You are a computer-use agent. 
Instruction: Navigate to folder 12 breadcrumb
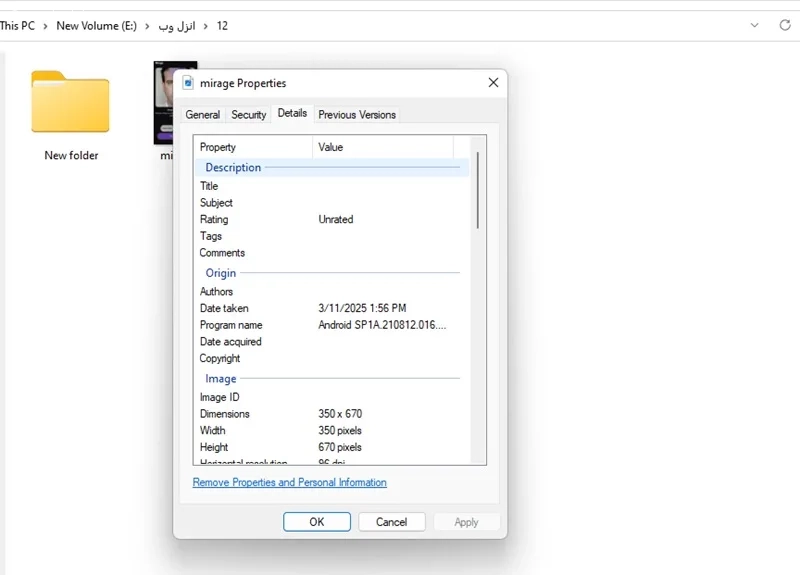(x=222, y=26)
